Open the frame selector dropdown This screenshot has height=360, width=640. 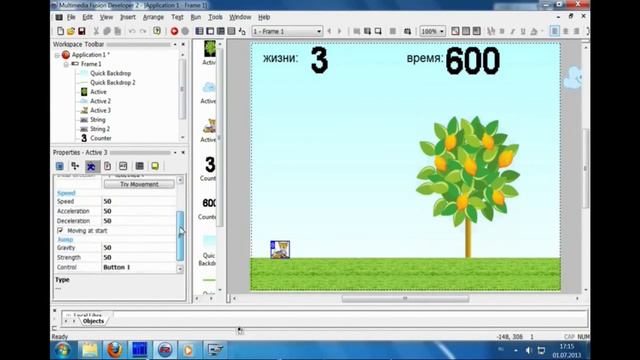[319, 31]
